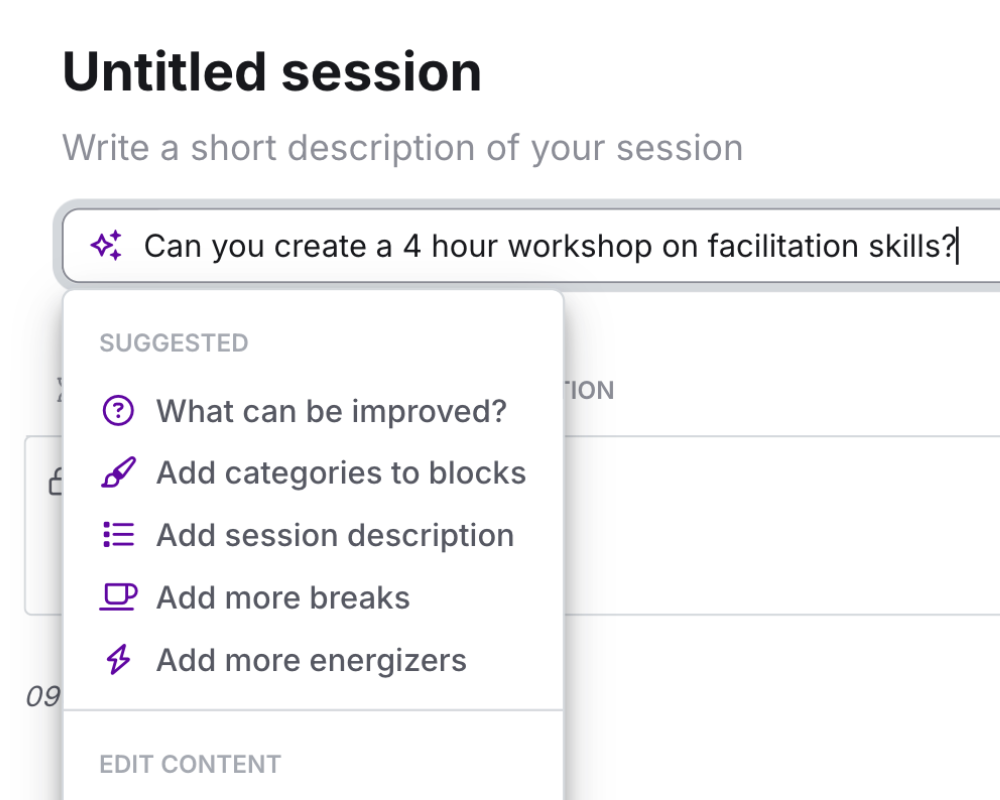Click the lightning bolt energizers icon

click(118, 660)
